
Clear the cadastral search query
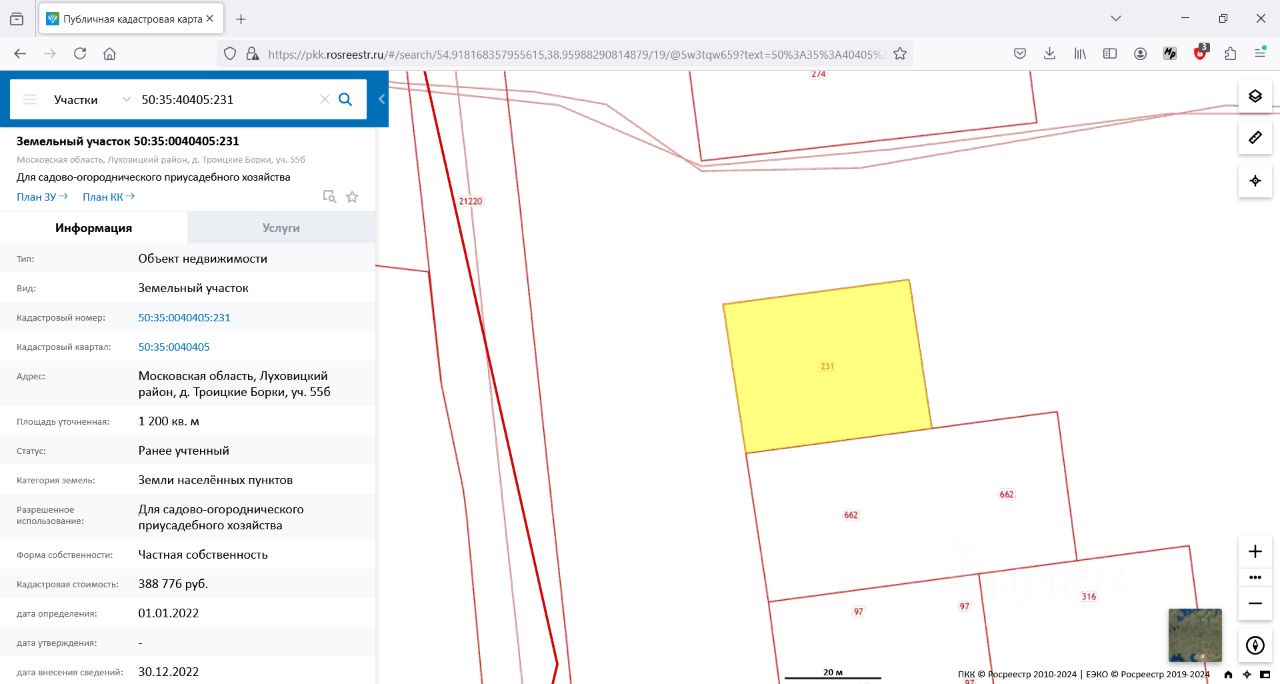click(324, 99)
